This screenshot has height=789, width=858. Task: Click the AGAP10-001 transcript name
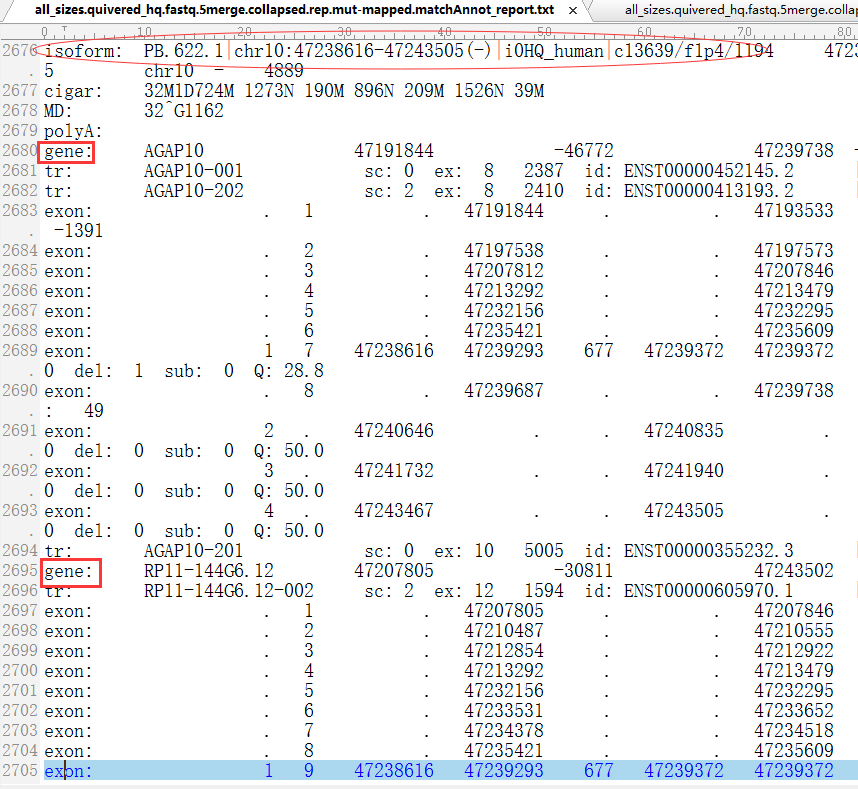pos(193,171)
